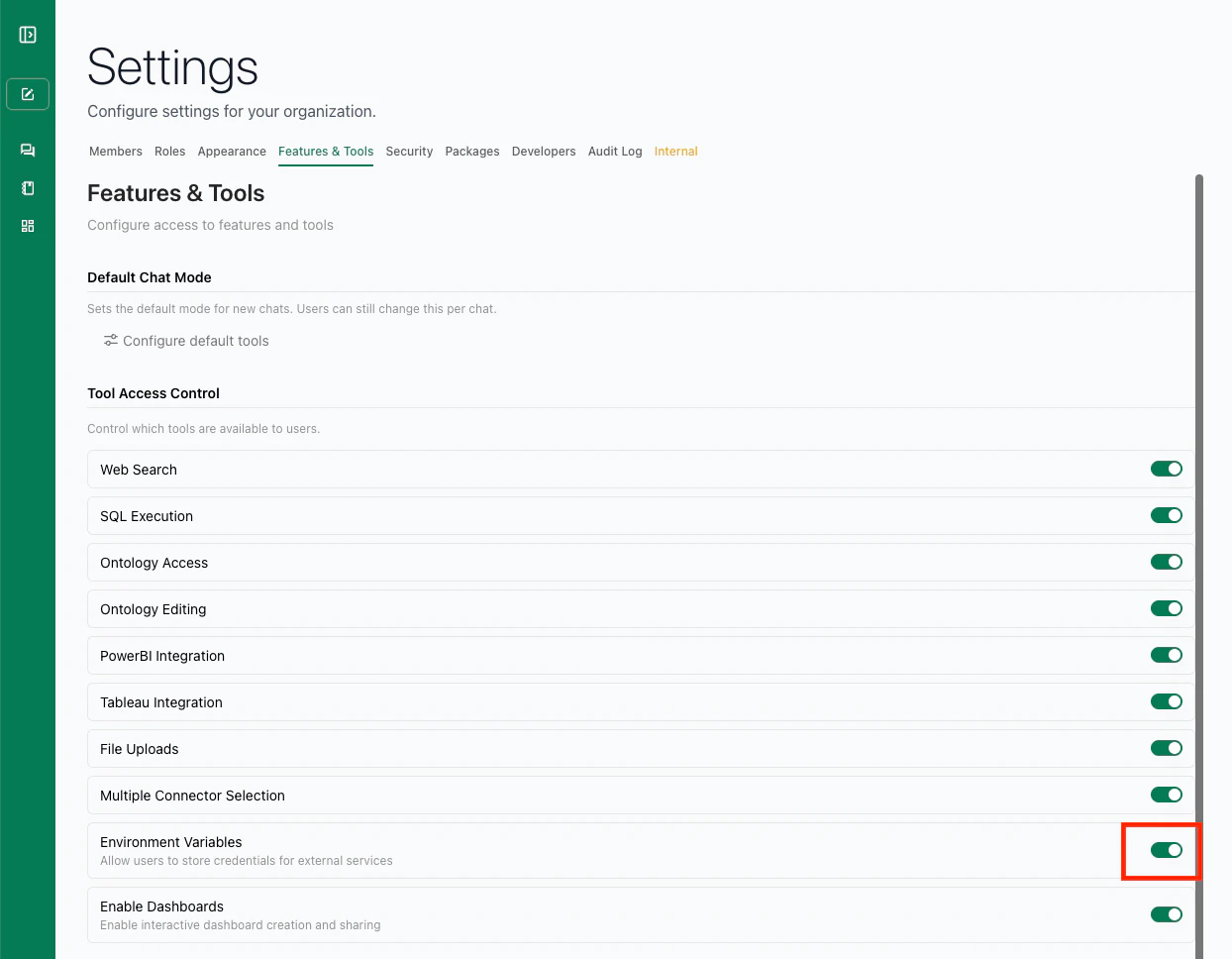
Task: Disable the Environment Variables toggle
Action: [x=1166, y=850]
